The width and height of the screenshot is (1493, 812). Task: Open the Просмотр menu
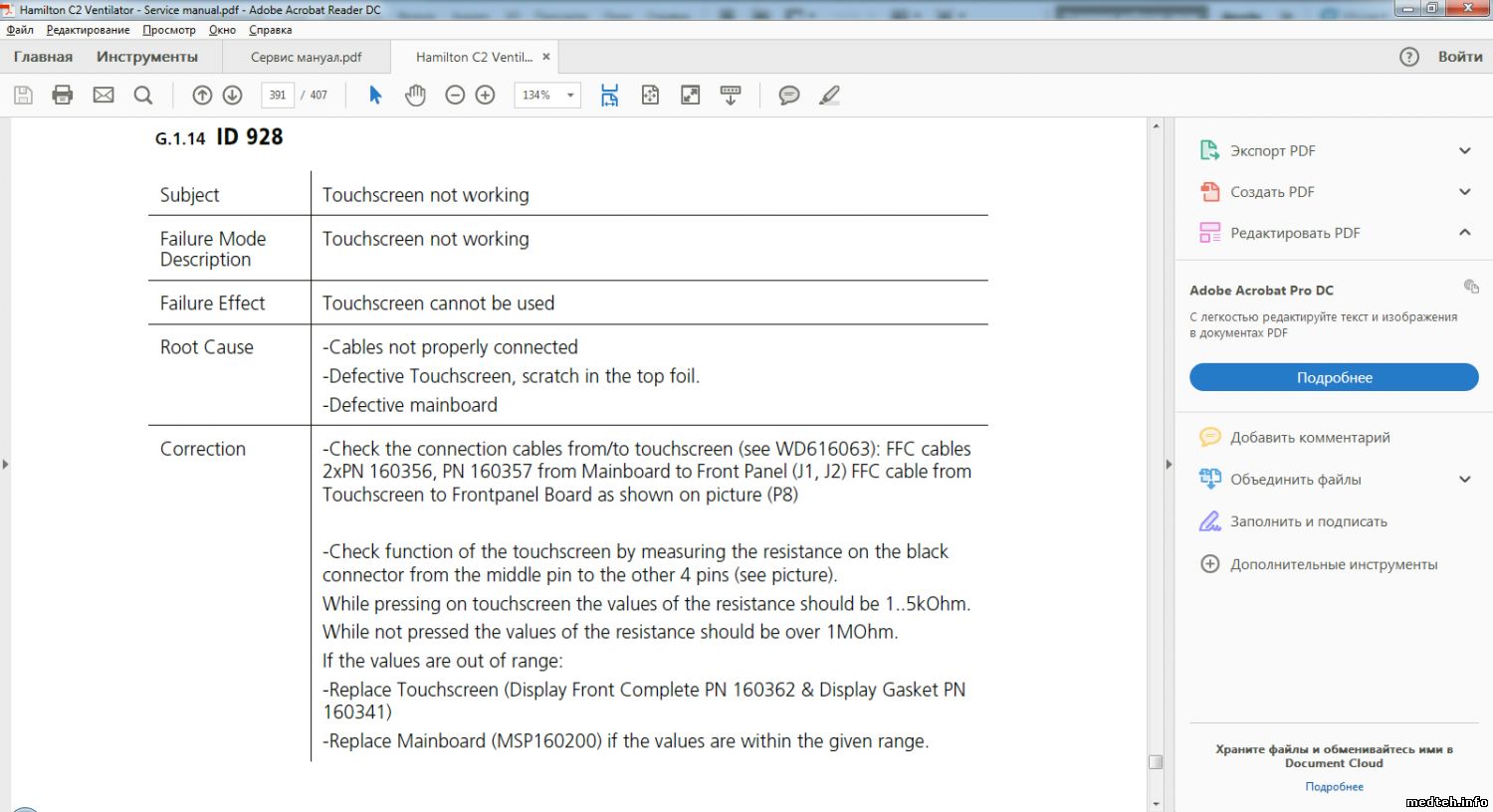coord(169,30)
